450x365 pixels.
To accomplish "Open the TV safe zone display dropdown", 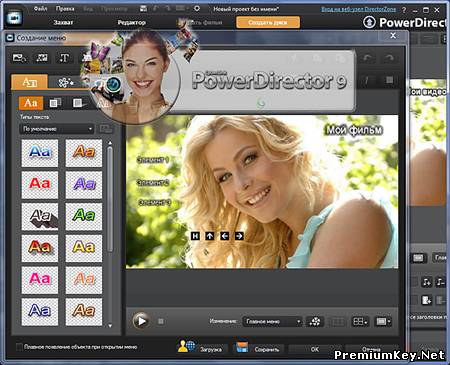I will pos(383,321).
